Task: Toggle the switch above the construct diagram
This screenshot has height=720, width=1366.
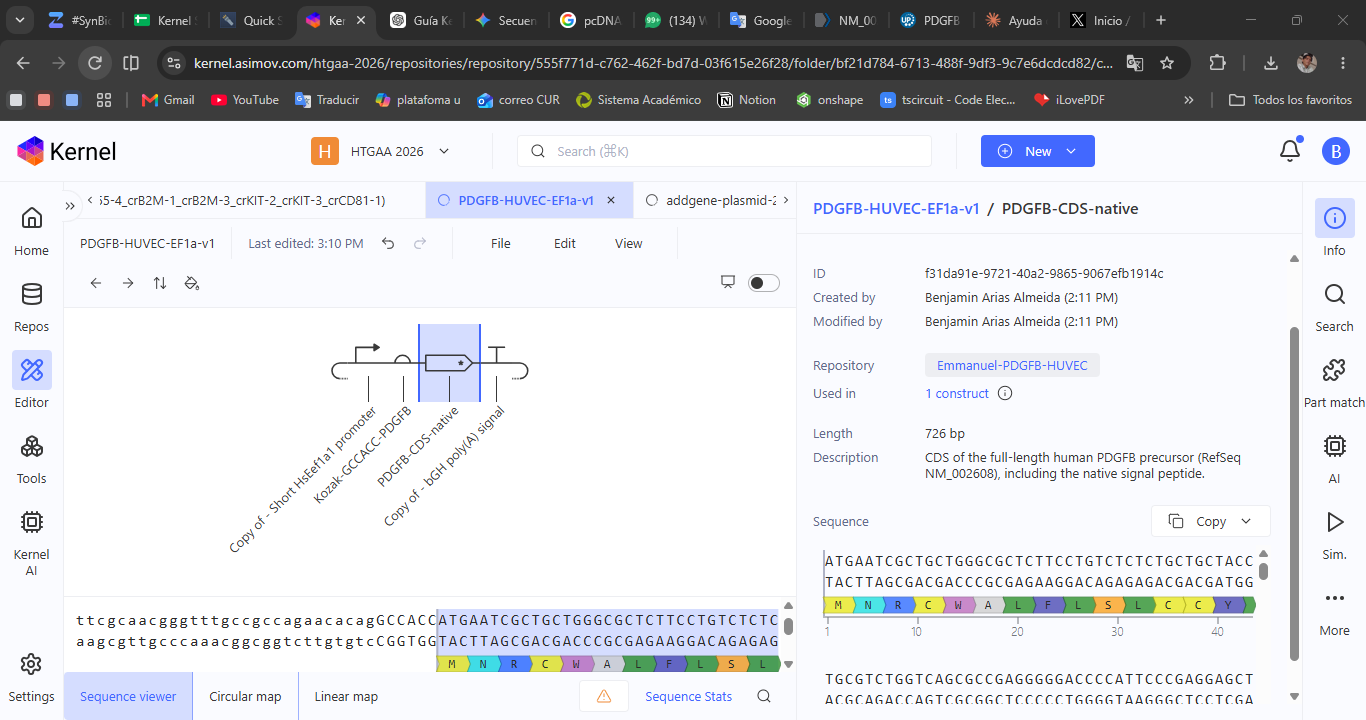Action: [x=764, y=283]
